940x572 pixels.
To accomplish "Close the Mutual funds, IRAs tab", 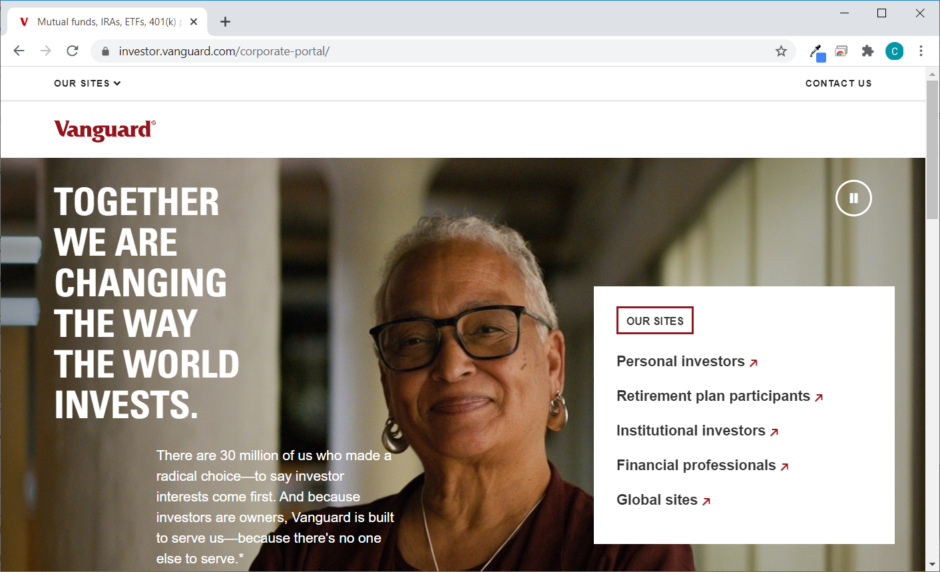I will [x=194, y=22].
